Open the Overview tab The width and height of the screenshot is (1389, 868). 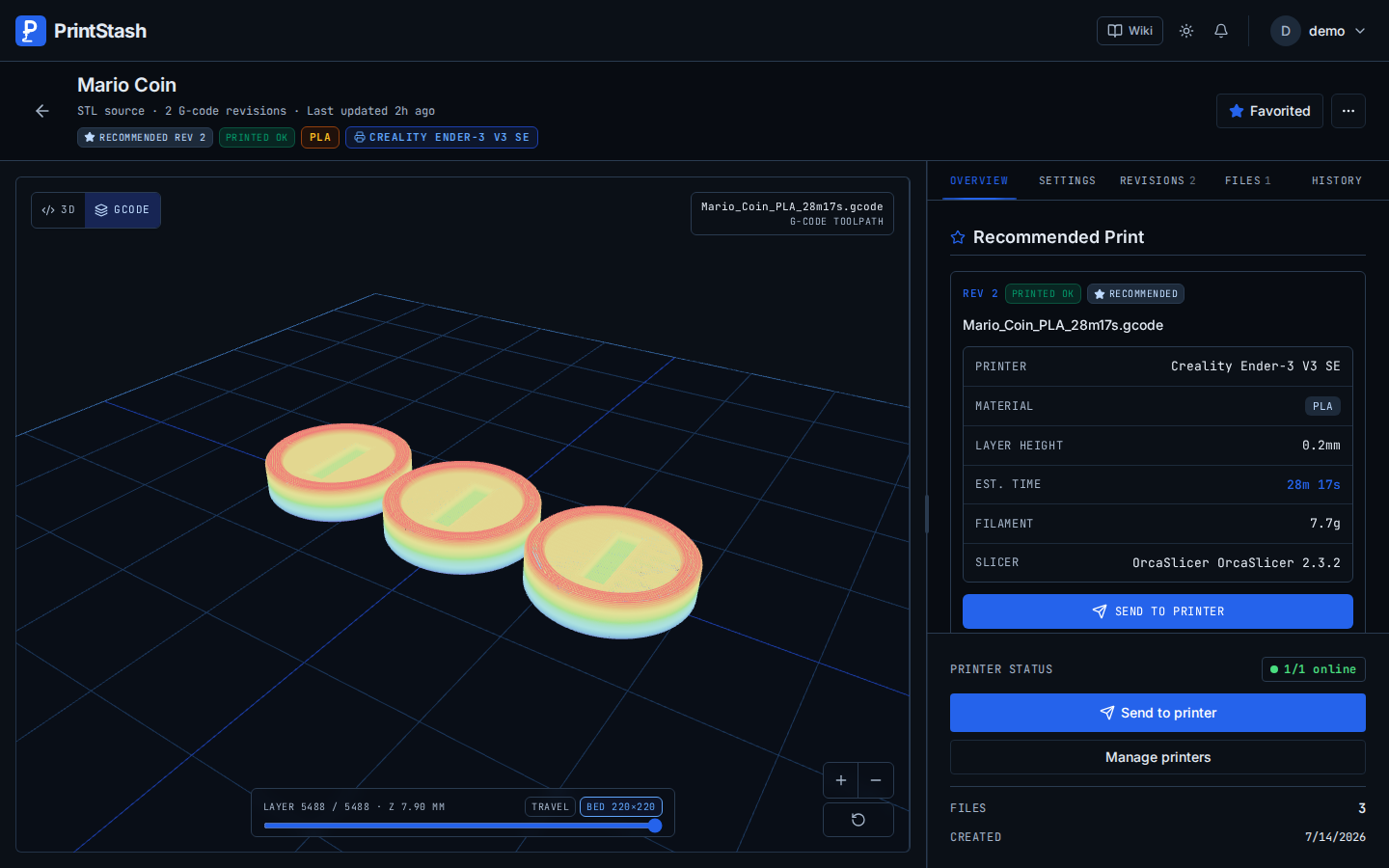979,180
